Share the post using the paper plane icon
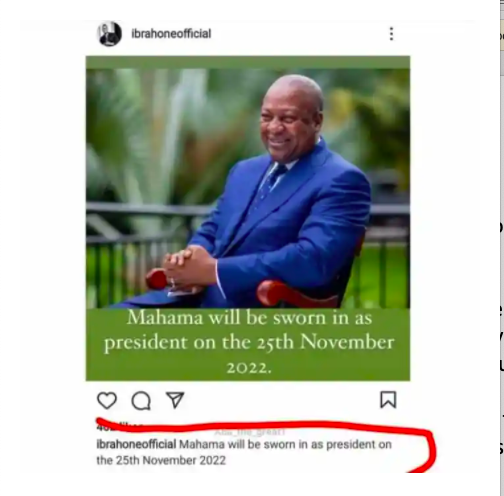The image size is (504, 496). pyautogui.click(x=175, y=399)
